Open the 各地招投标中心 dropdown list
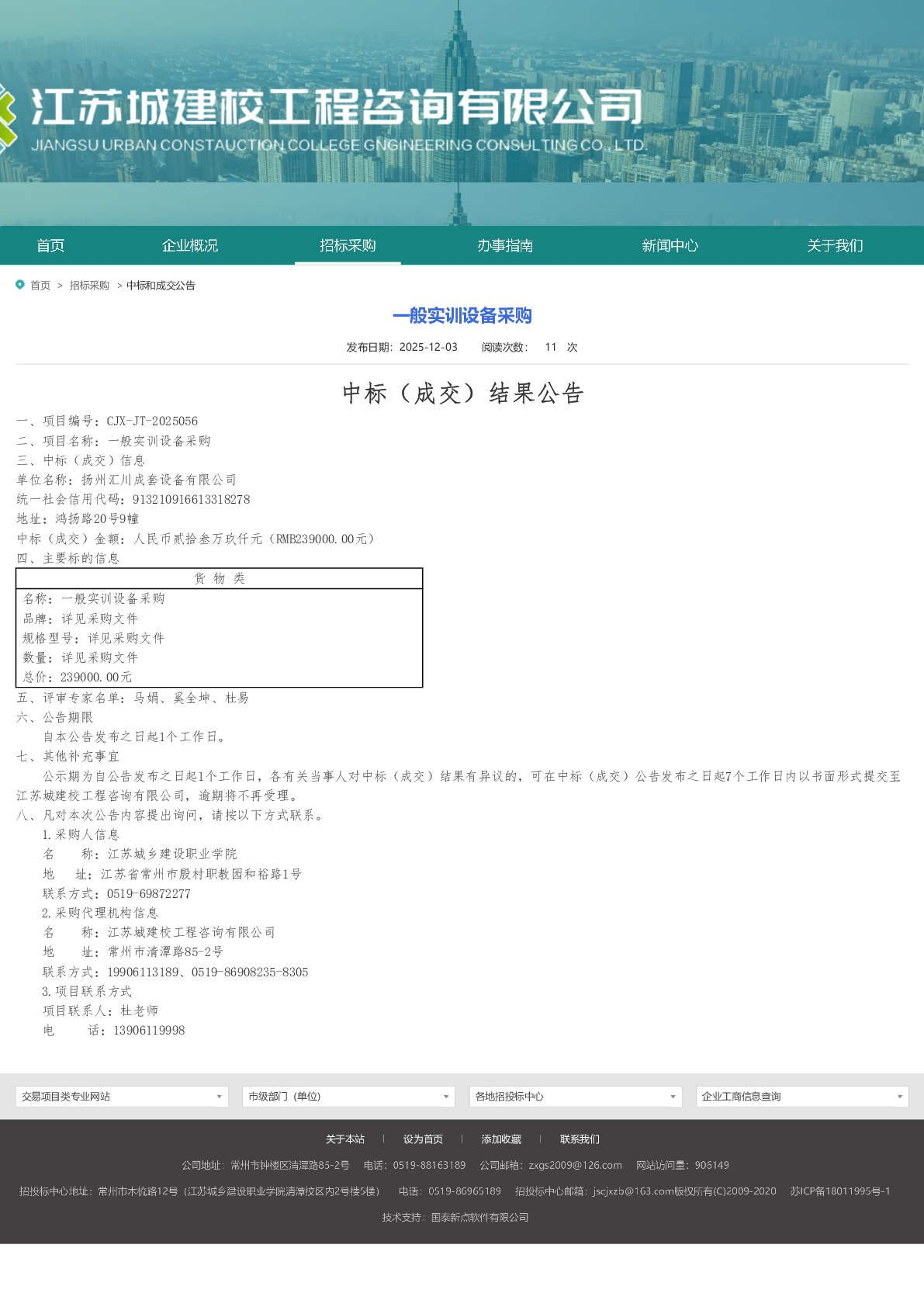924x1307 pixels. tap(575, 1097)
